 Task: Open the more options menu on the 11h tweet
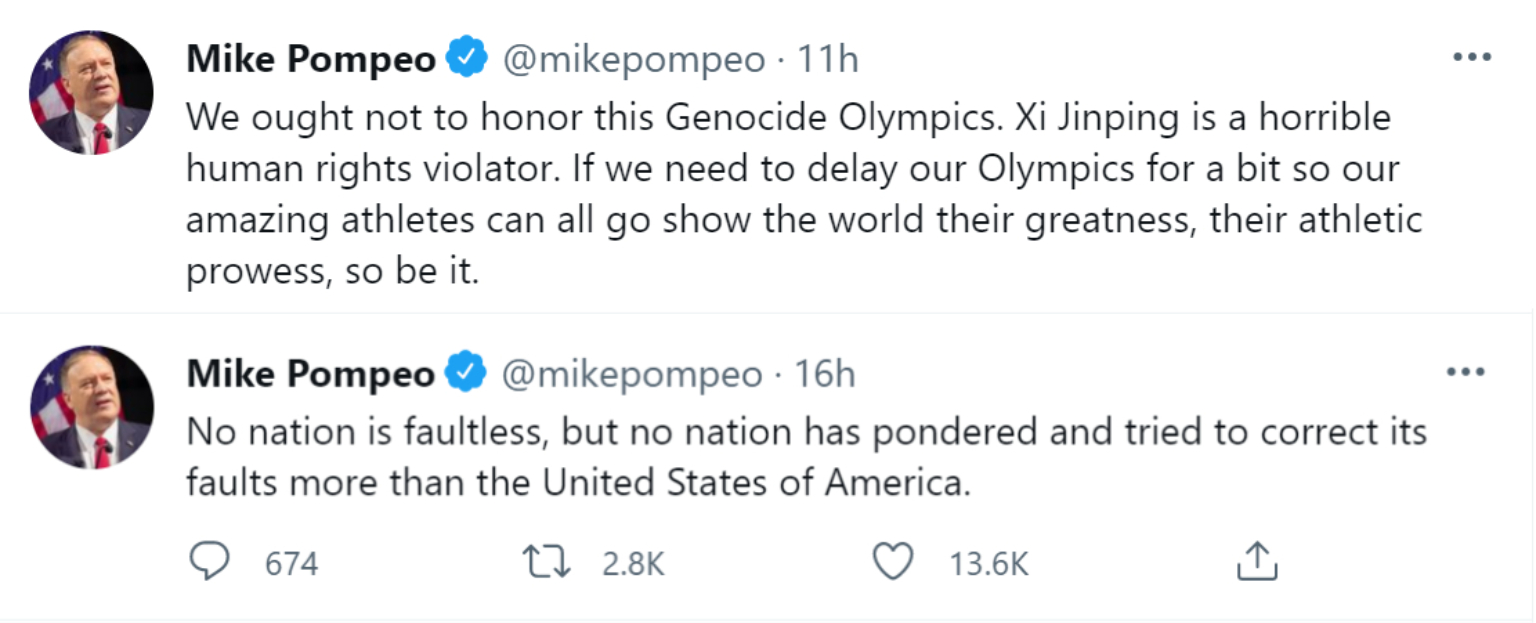[x=1471, y=57]
